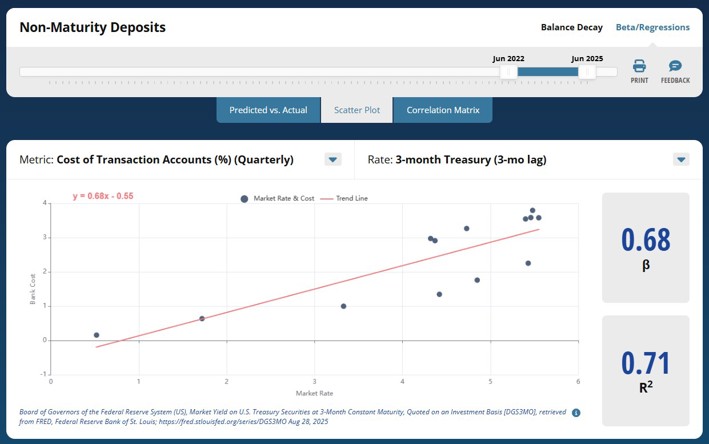The height and width of the screenshot is (444, 709).
Task: Open Cost of Transaction Accounts metric selector
Action: coord(175,160)
